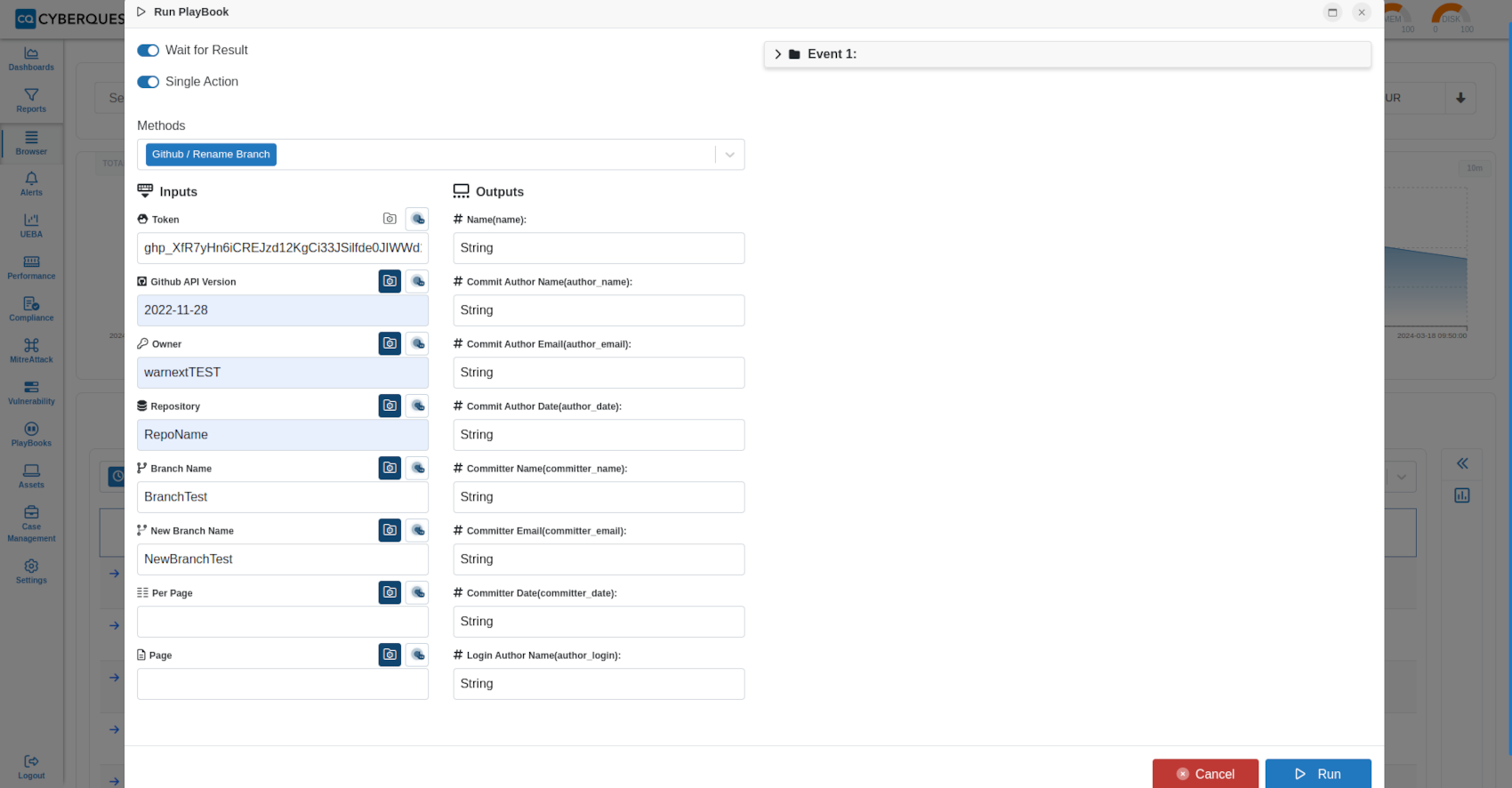Click the cloud icon for Per Page
The image size is (1512, 788).
pos(417,592)
